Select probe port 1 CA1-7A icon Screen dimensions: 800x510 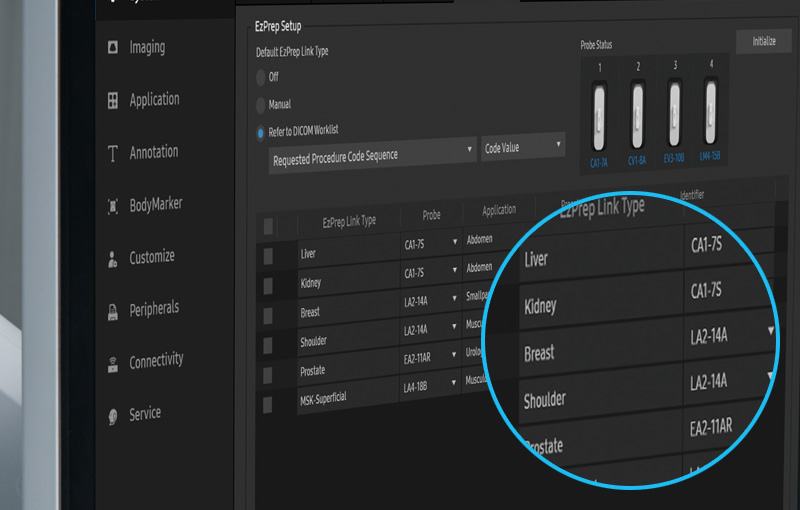[599, 118]
